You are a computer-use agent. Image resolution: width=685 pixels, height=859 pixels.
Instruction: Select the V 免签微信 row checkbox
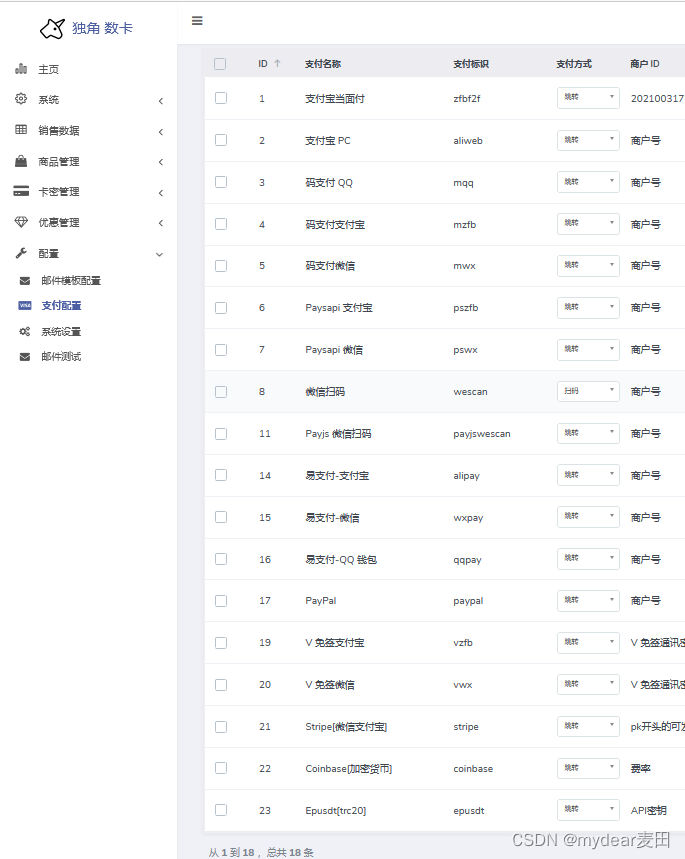click(221, 685)
